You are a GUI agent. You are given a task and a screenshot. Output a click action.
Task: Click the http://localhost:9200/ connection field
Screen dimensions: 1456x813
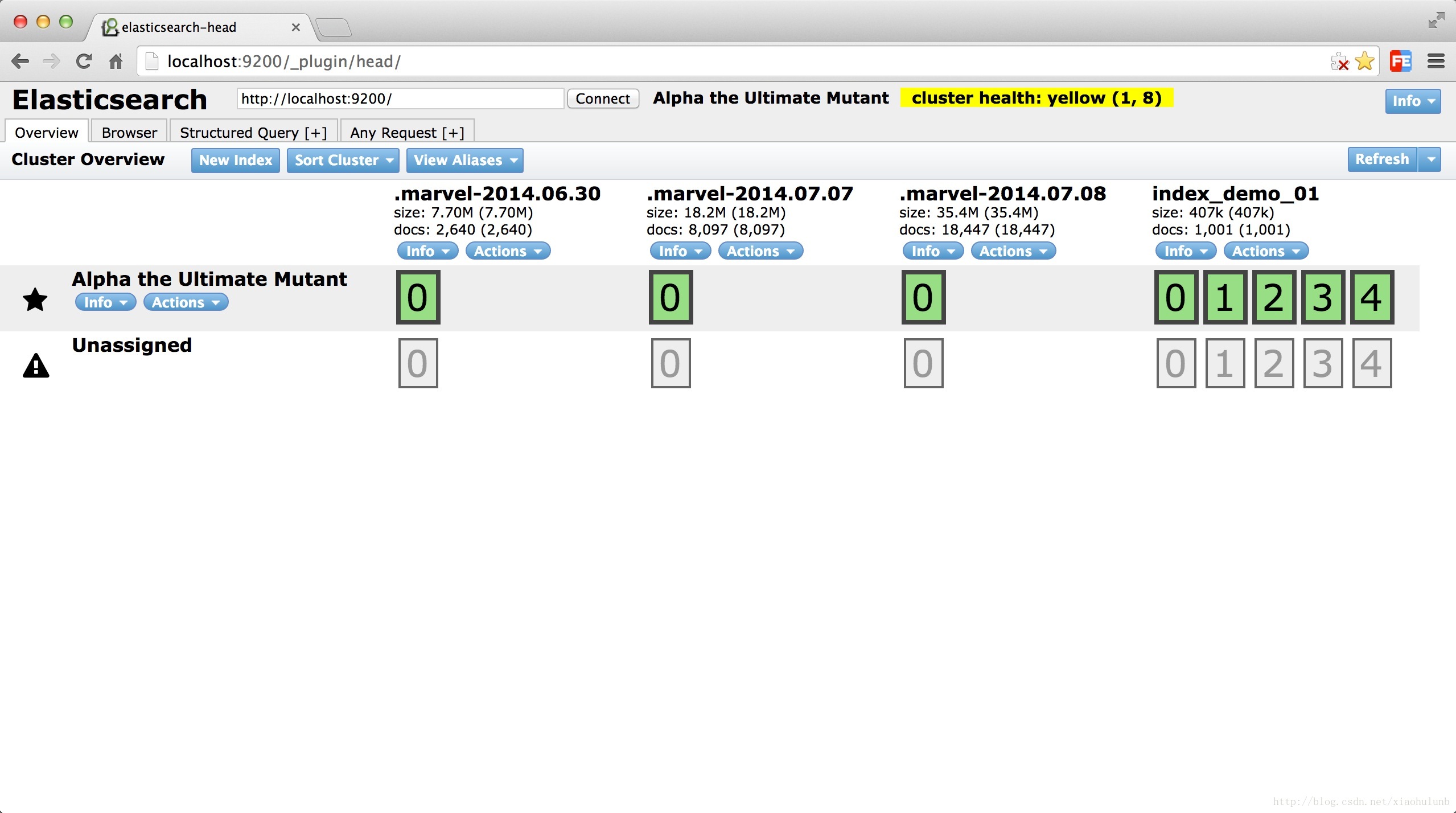click(401, 98)
